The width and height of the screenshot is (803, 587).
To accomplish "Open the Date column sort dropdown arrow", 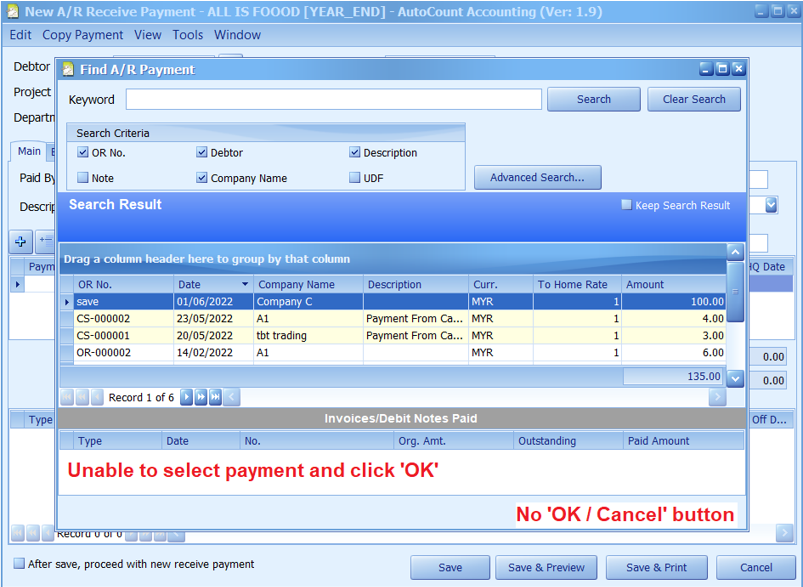I will point(245,285).
